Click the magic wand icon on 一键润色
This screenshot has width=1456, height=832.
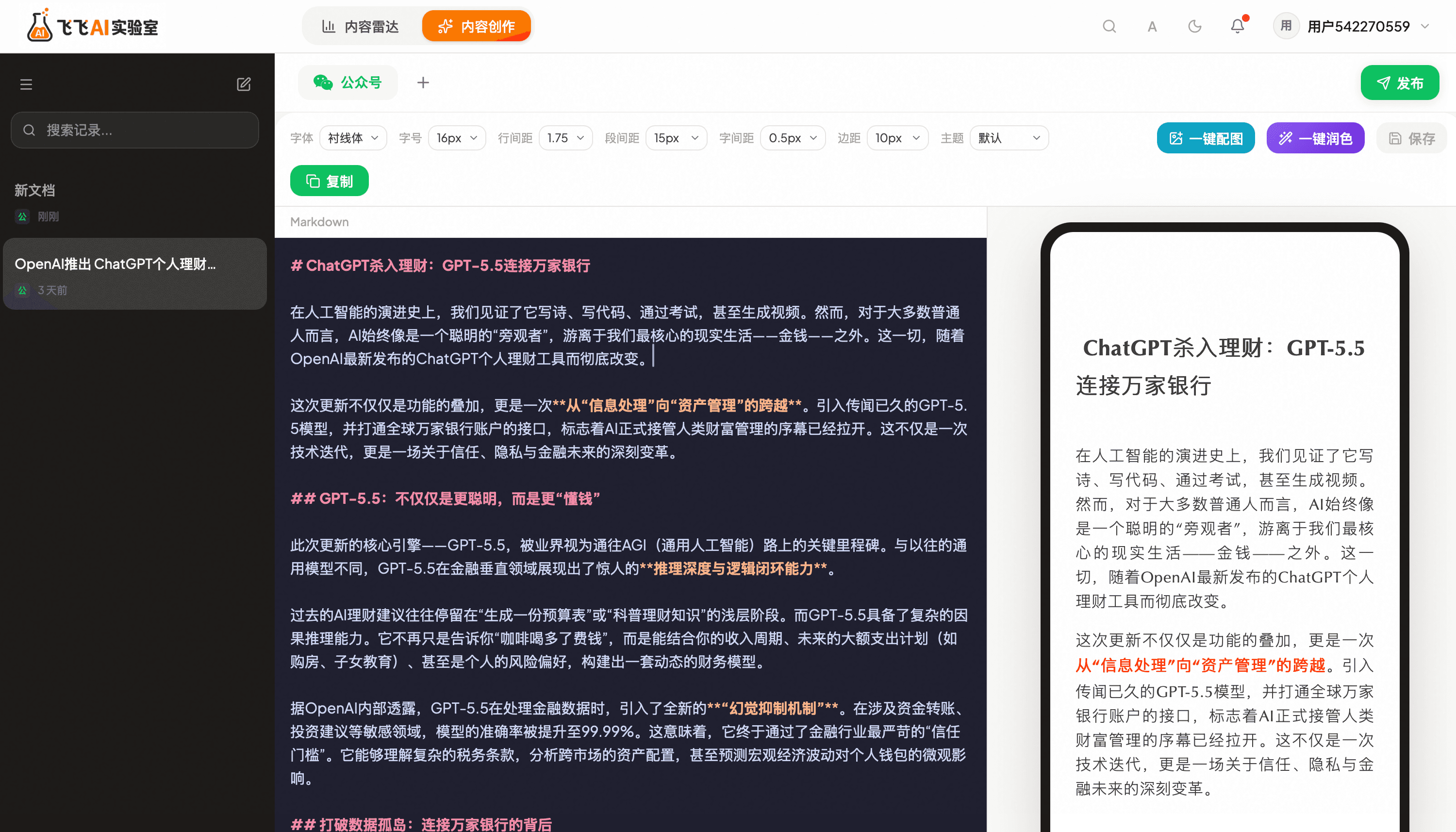point(1285,138)
